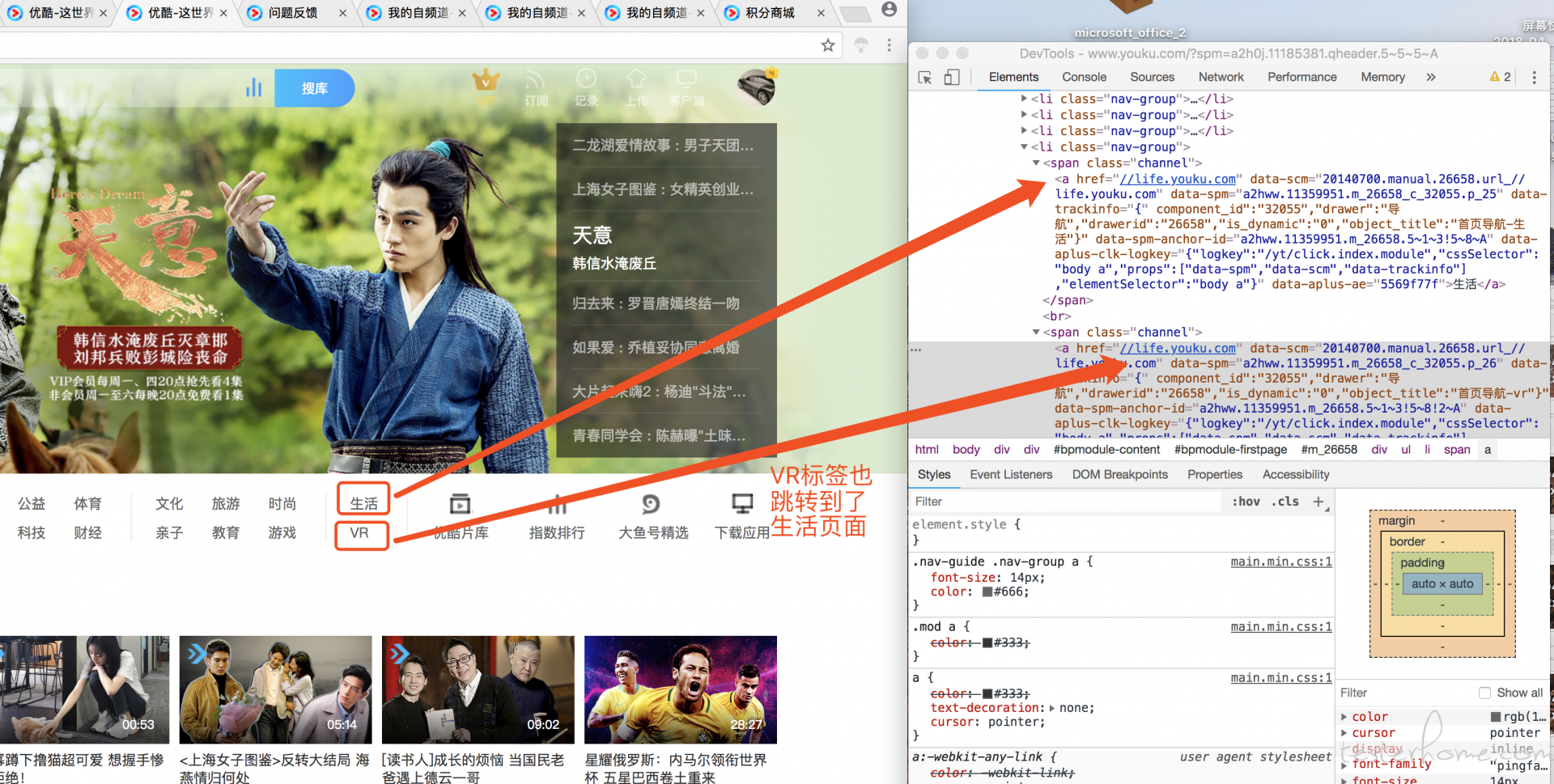Screen dimensions: 1554x784
Task: Collapse the second span class channel node
Action: tap(1036, 333)
